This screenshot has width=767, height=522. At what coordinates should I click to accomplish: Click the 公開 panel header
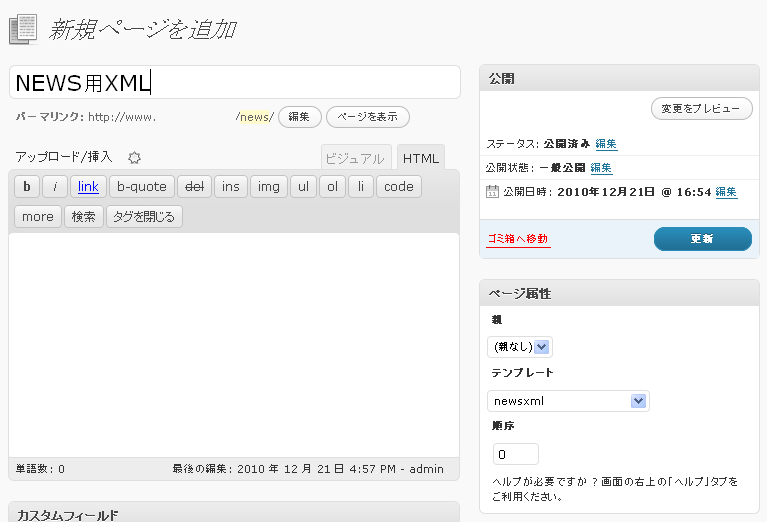619,78
